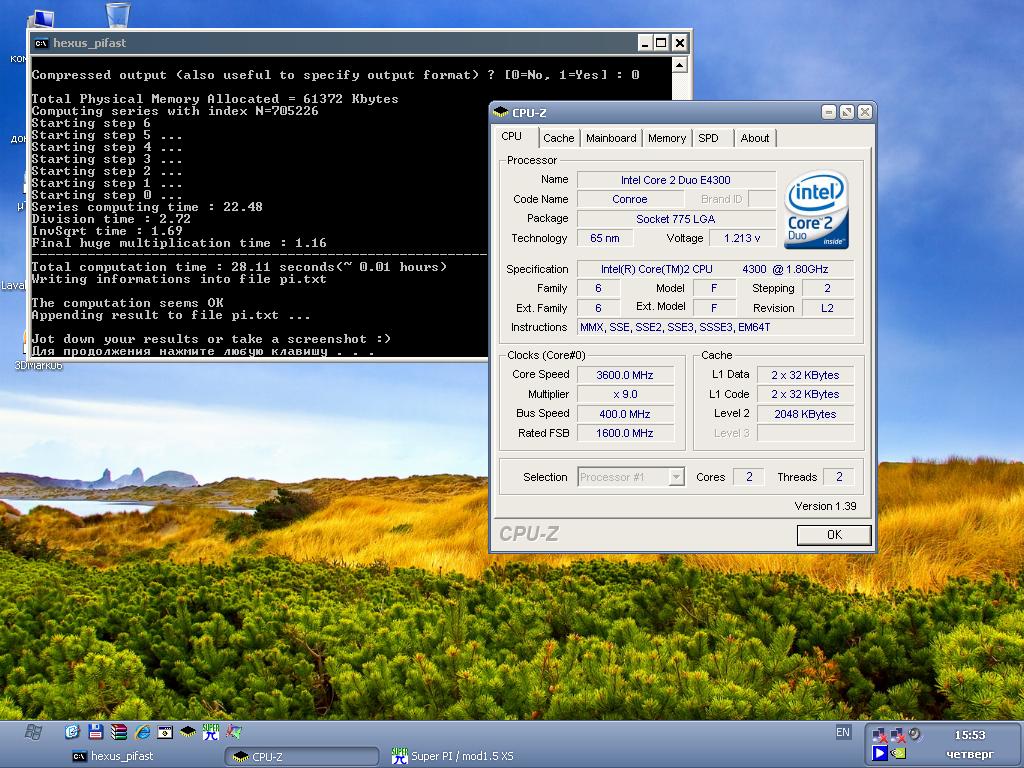Viewport: 1024px width, 768px height.
Task: Click the EN language indicator
Action: [x=843, y=732]
